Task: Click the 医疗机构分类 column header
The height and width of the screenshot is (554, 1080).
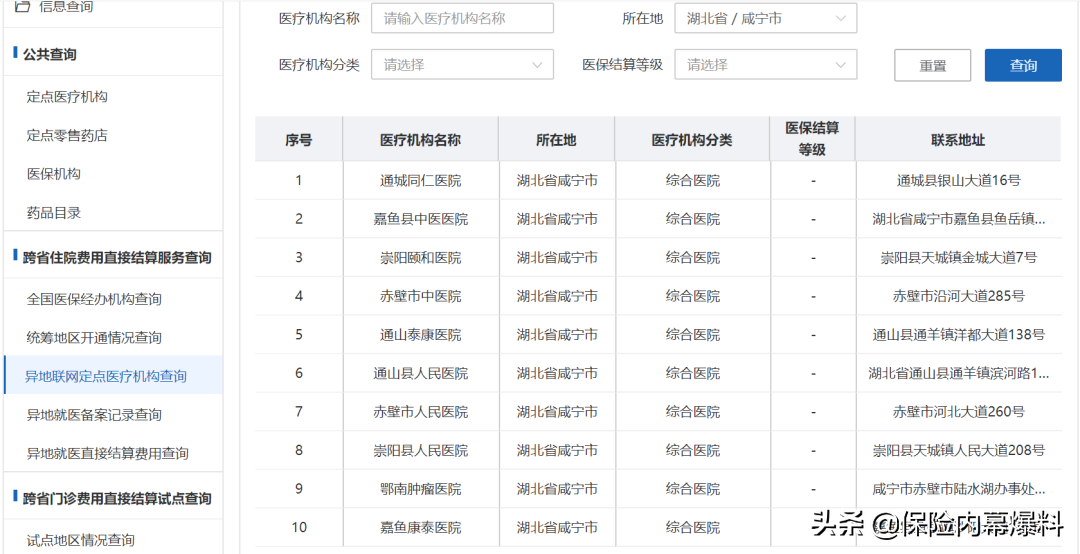Action: tap(692, 140)
